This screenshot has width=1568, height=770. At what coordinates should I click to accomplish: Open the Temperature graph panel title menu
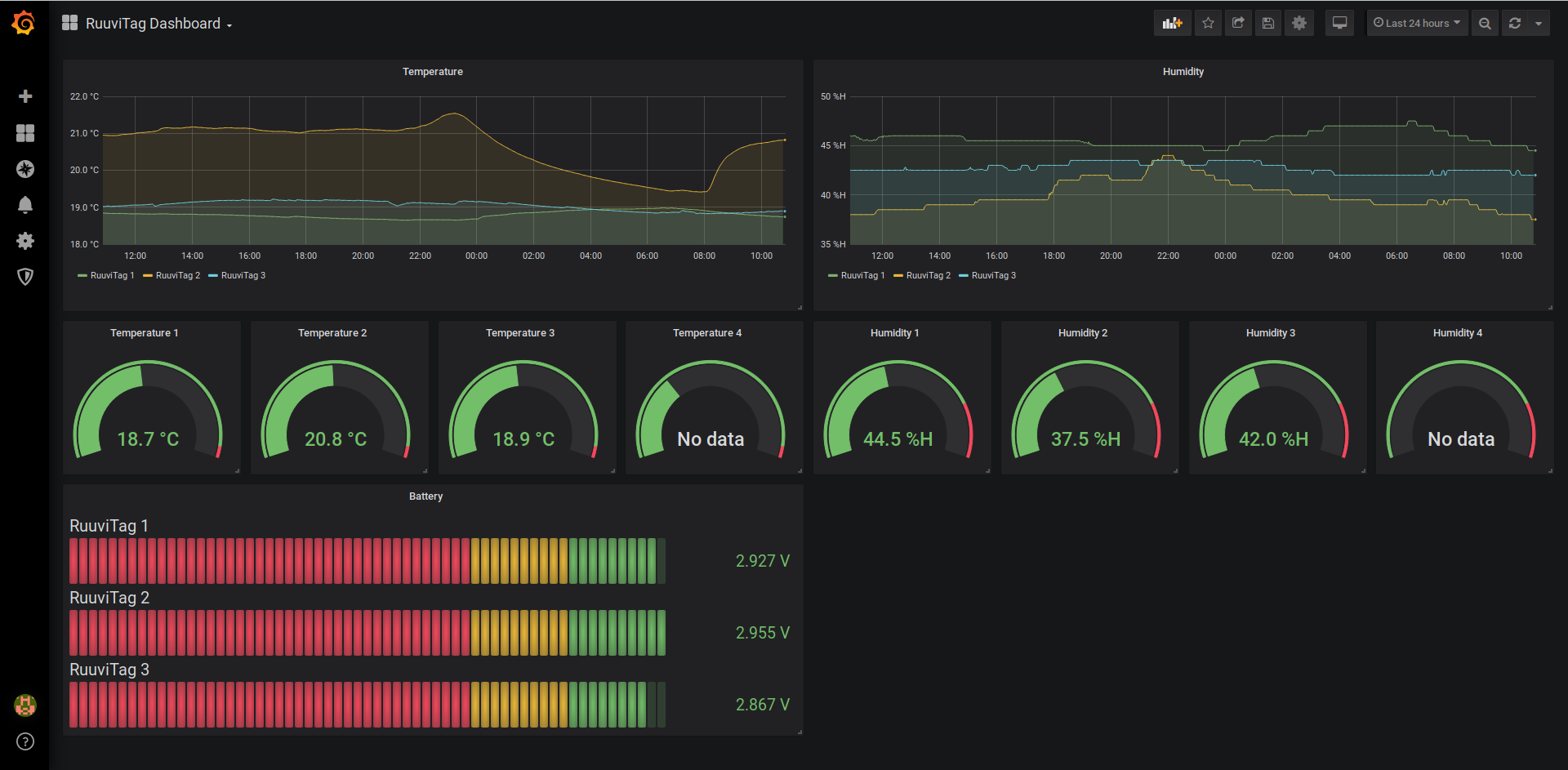click(433, 72)
